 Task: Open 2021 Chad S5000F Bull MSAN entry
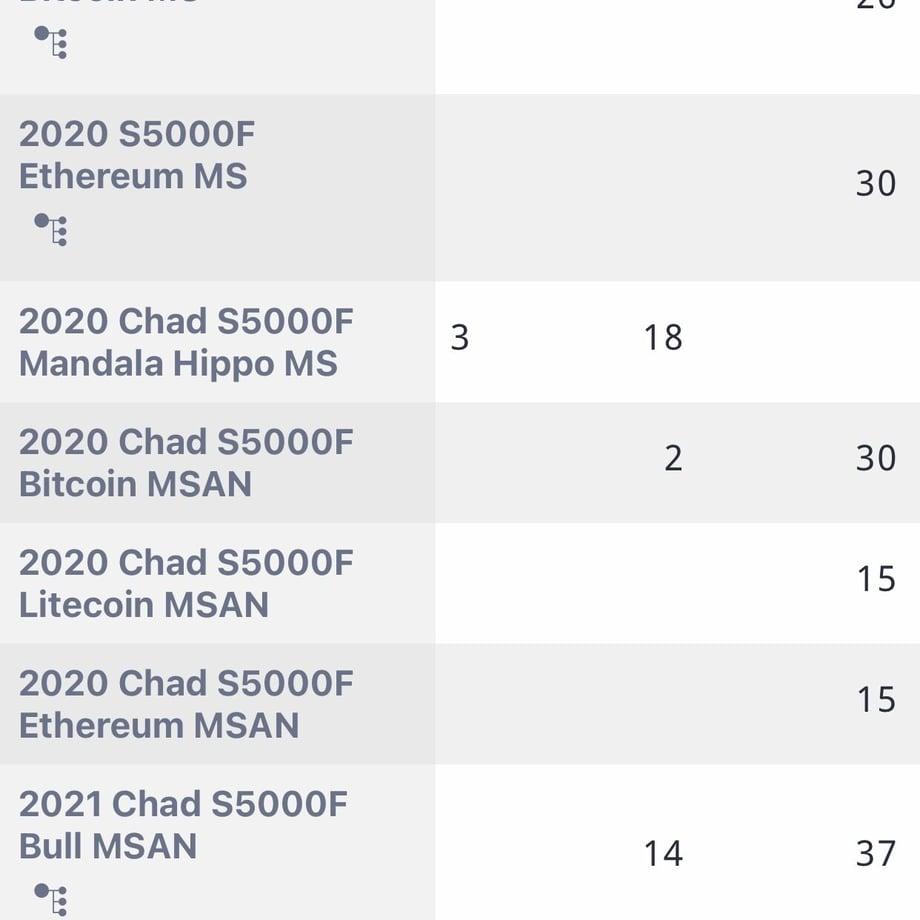click(x=183, y=825)
